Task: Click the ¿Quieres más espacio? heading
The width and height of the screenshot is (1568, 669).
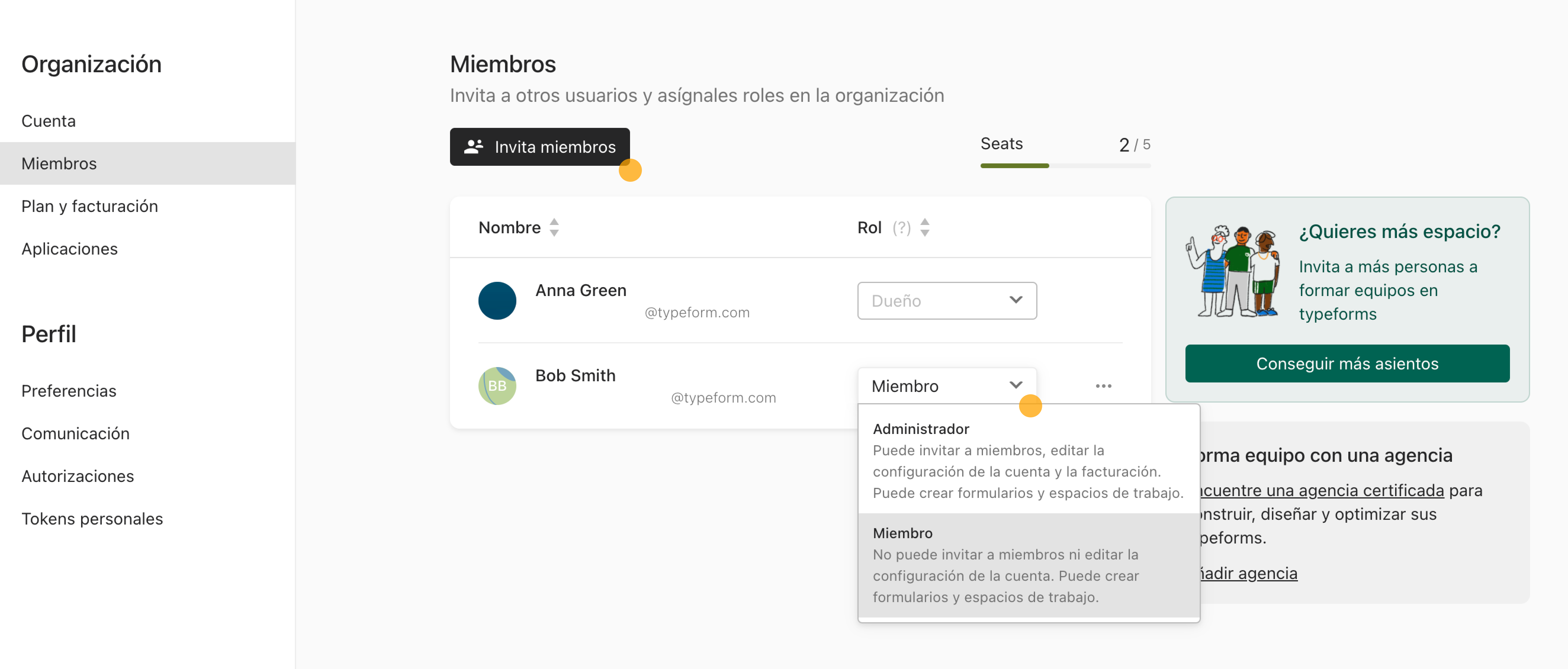Action: 1400,231
